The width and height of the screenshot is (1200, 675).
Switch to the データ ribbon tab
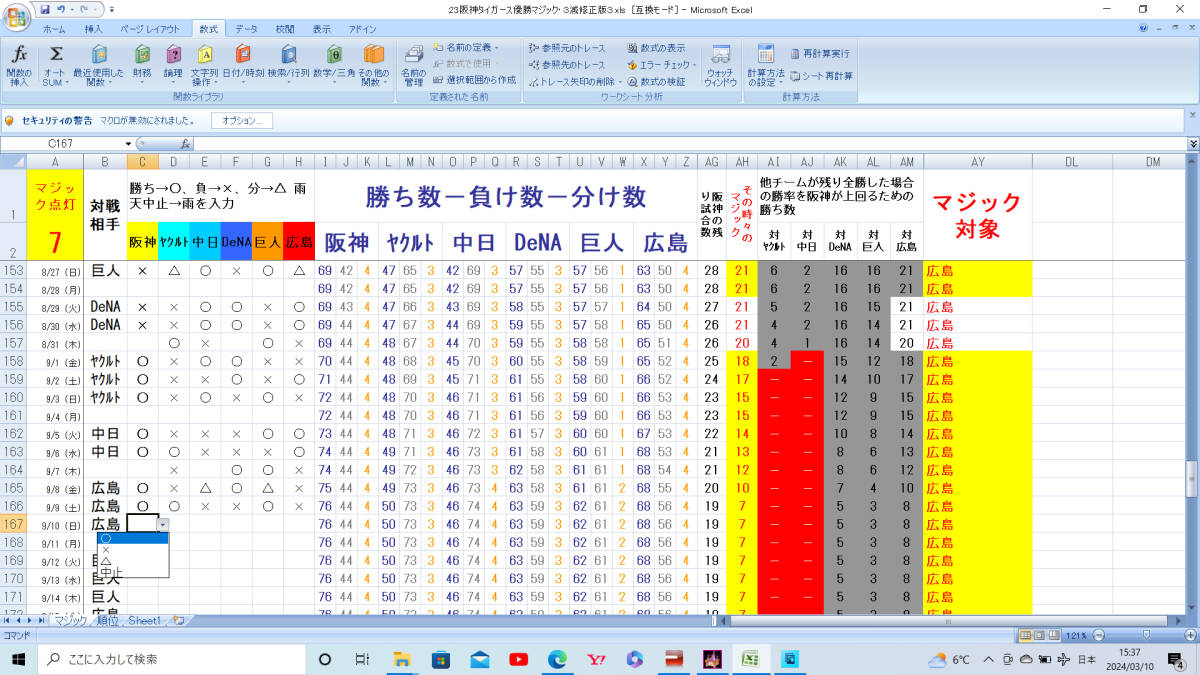[246, 29]
